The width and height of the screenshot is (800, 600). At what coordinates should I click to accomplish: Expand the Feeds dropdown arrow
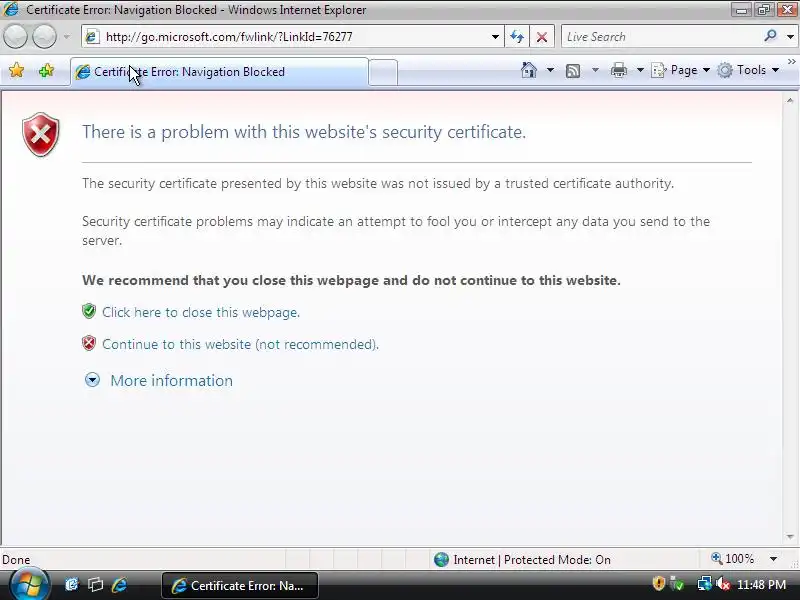(595, 70)
